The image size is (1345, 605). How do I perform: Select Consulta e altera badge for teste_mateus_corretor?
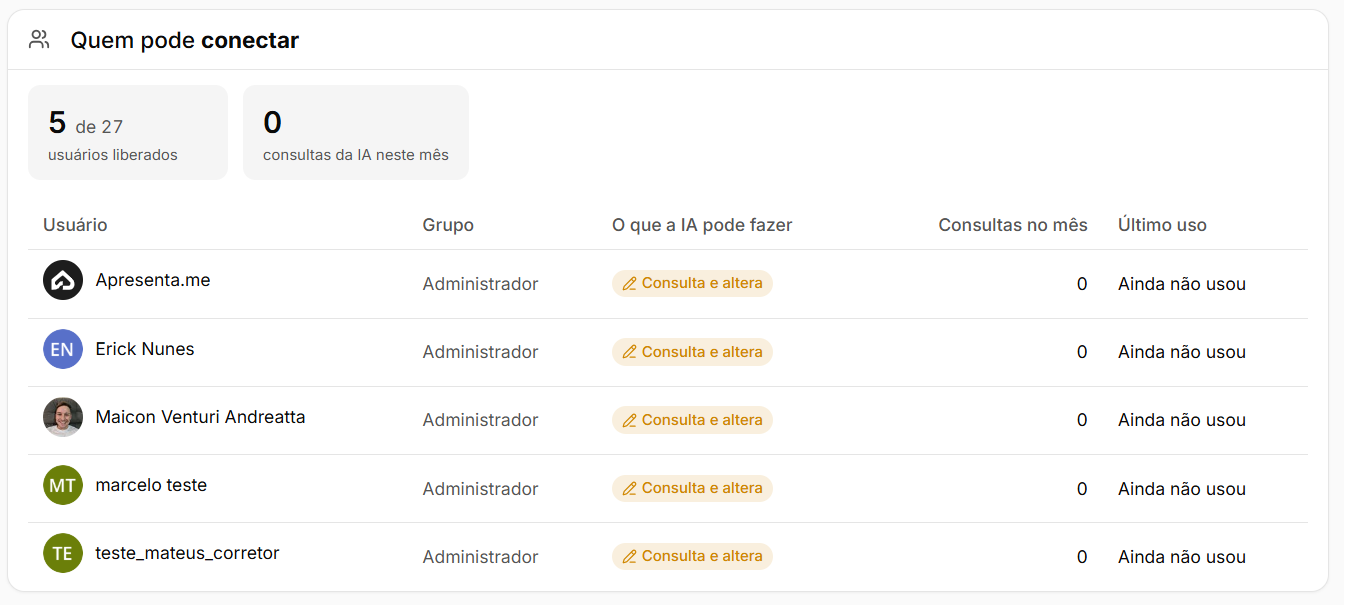pos(692,556)
